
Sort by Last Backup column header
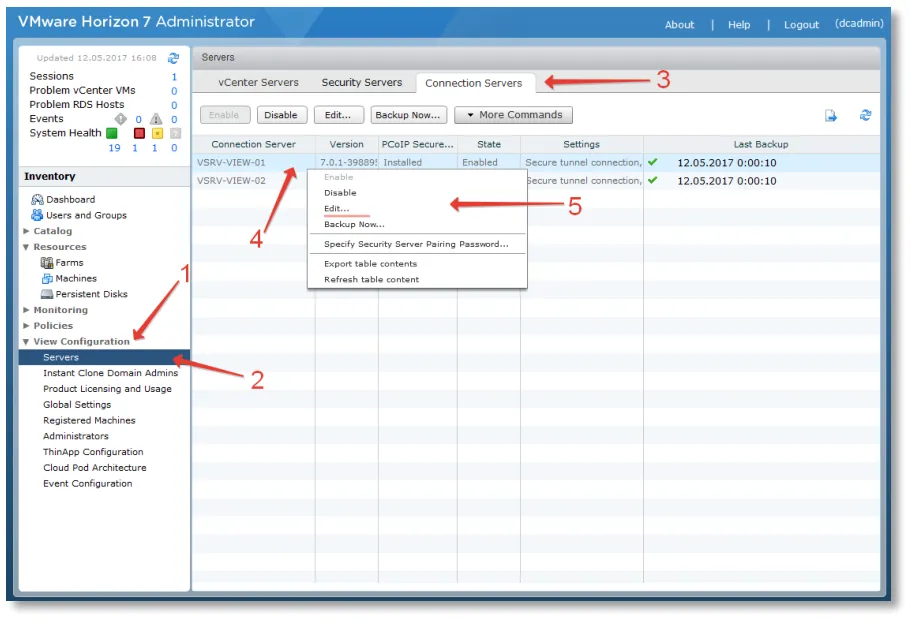(761, 144)
